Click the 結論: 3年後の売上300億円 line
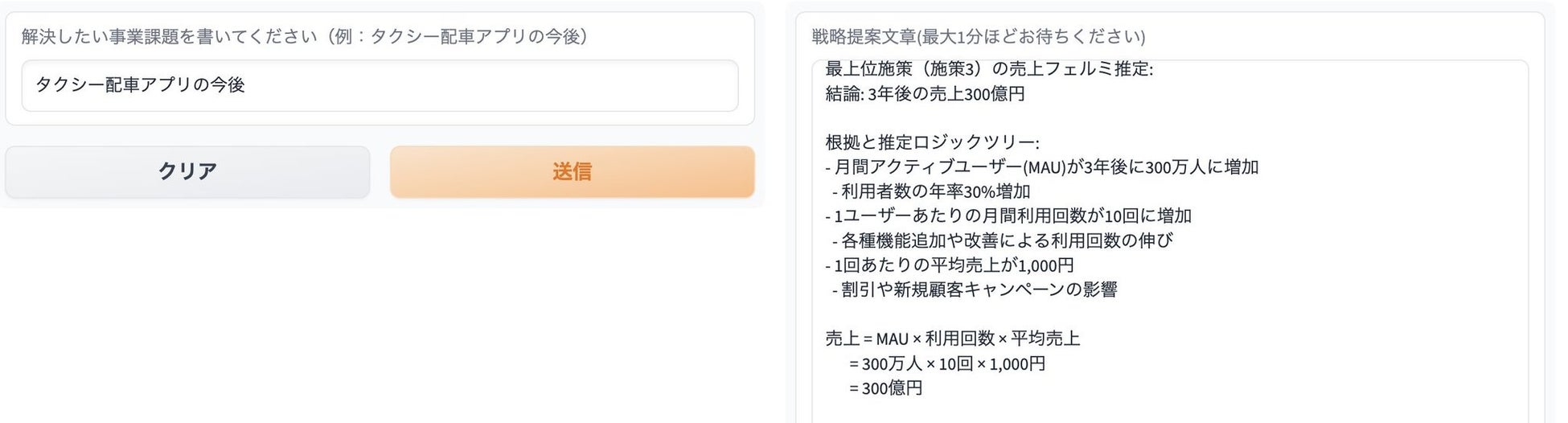This screenshot has height=423, width=1568. [x=925, y=94]
